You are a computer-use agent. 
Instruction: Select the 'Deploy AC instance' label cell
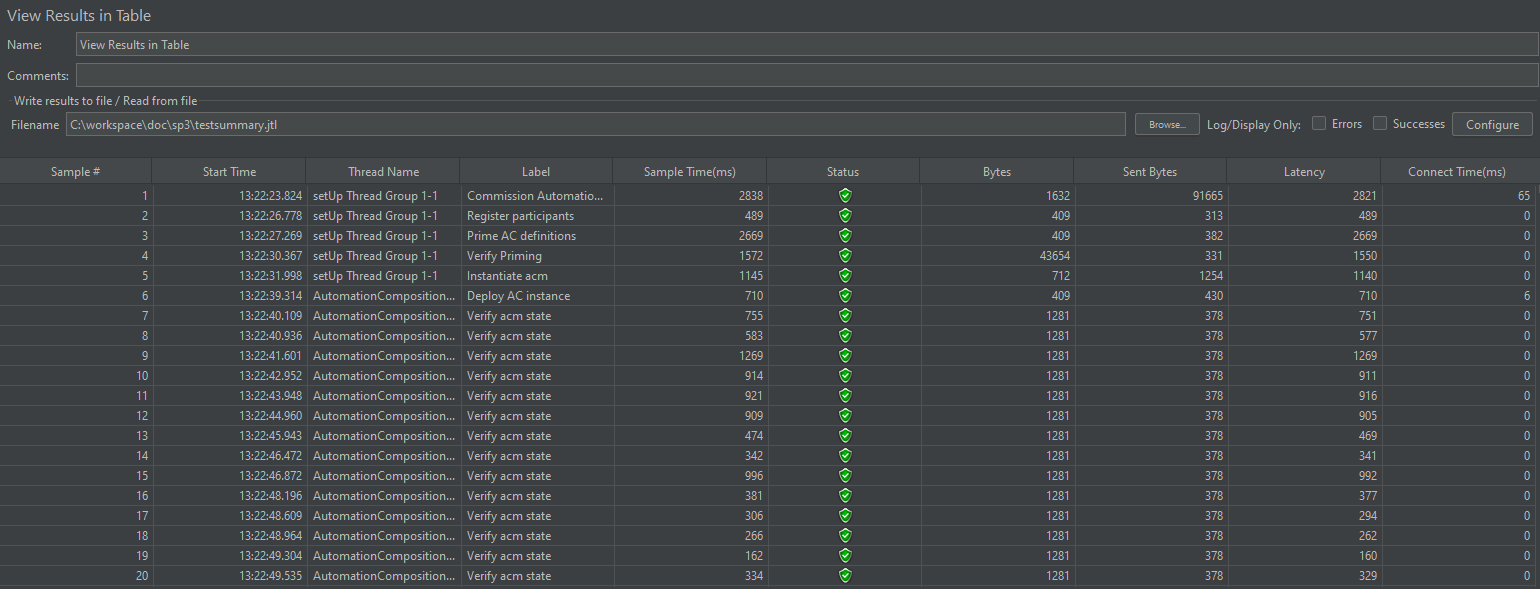tap(536, 296)
